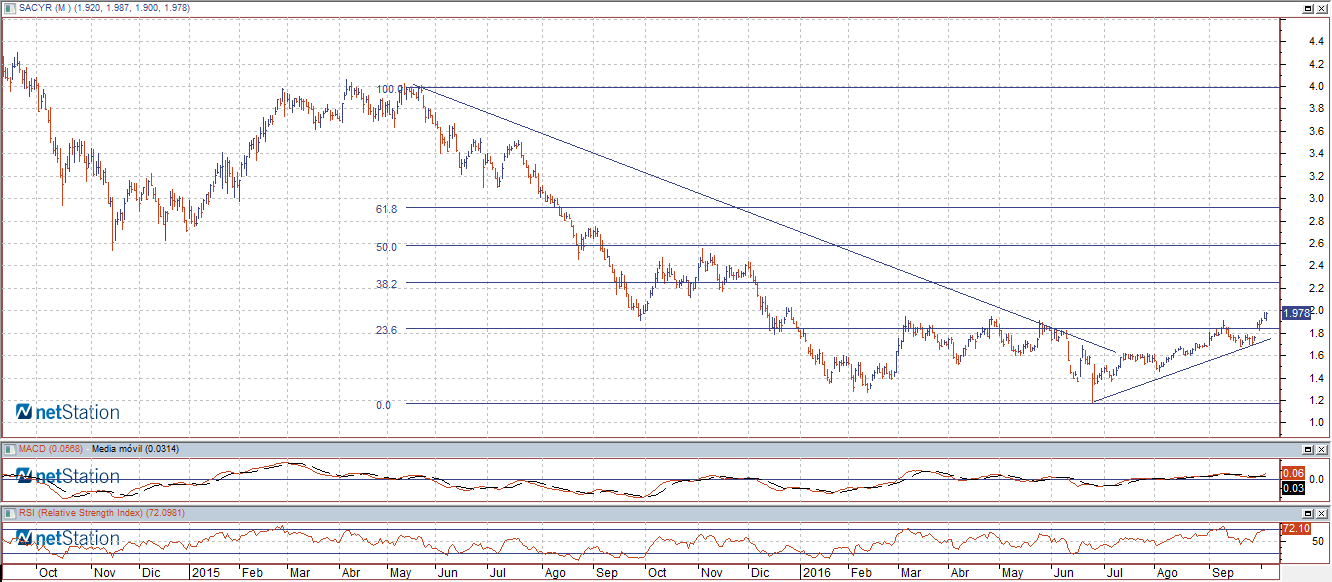Click the SACYR panel title icon
This screenshot has width=1332, height=582.
tap(9, 8)
